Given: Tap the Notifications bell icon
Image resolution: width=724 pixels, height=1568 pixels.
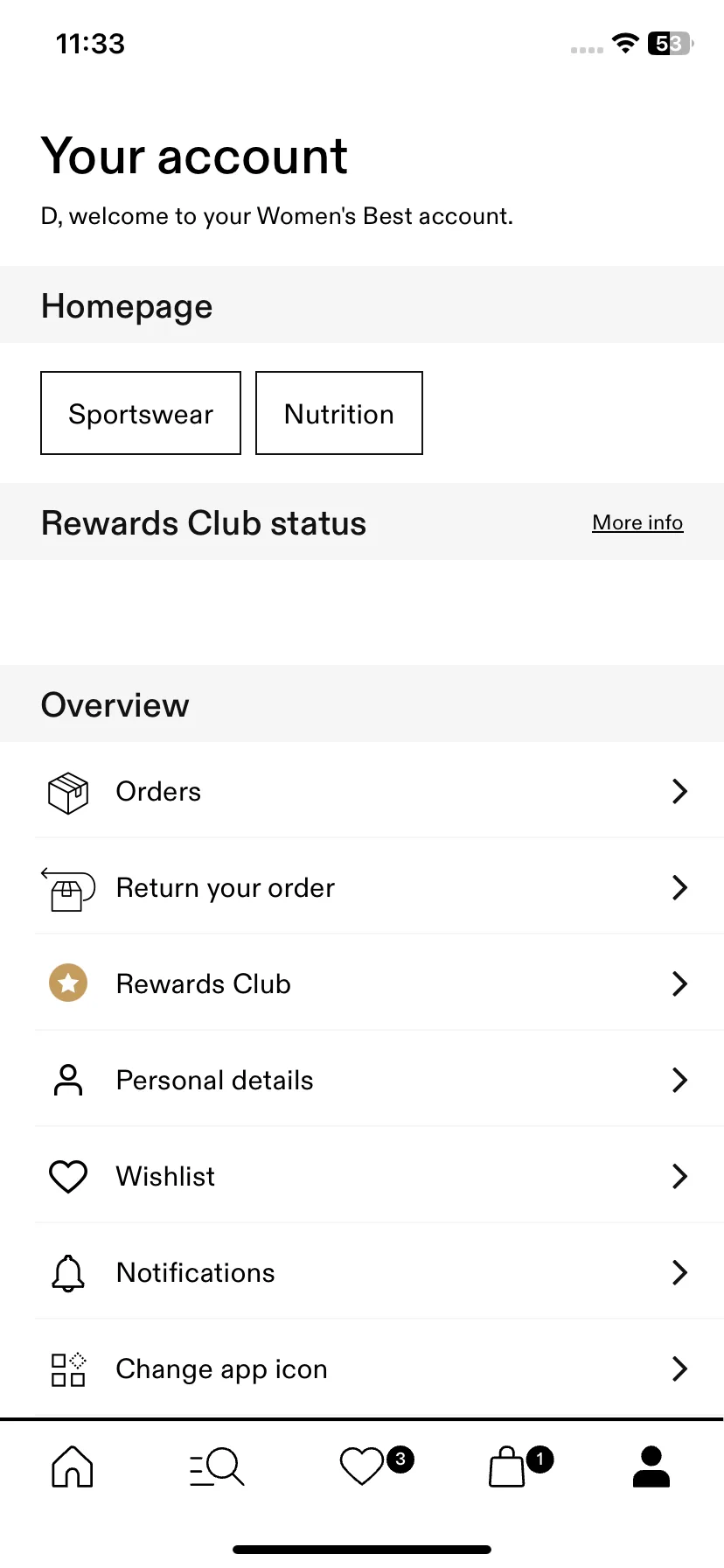Looking at the screenshot, I should (68, 1273).
